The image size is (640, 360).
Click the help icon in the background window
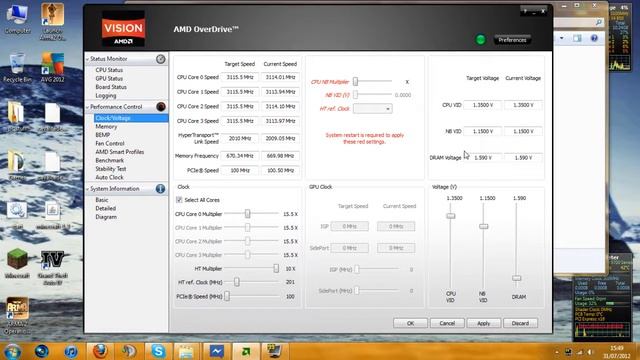coord(594,38)
